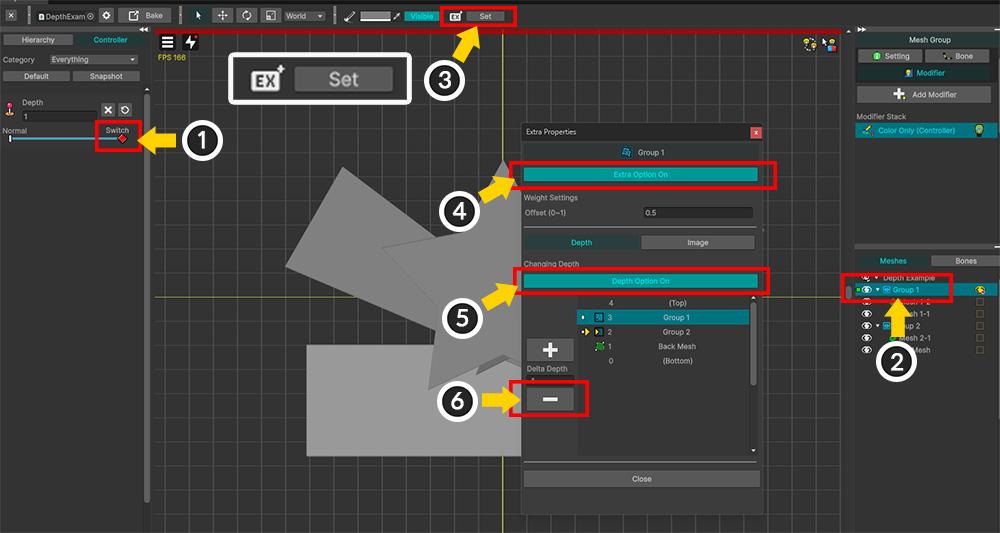The image size is (1000, 533).
Task: Click the hamburger menu icon in viewport
Action: point(167,42)
